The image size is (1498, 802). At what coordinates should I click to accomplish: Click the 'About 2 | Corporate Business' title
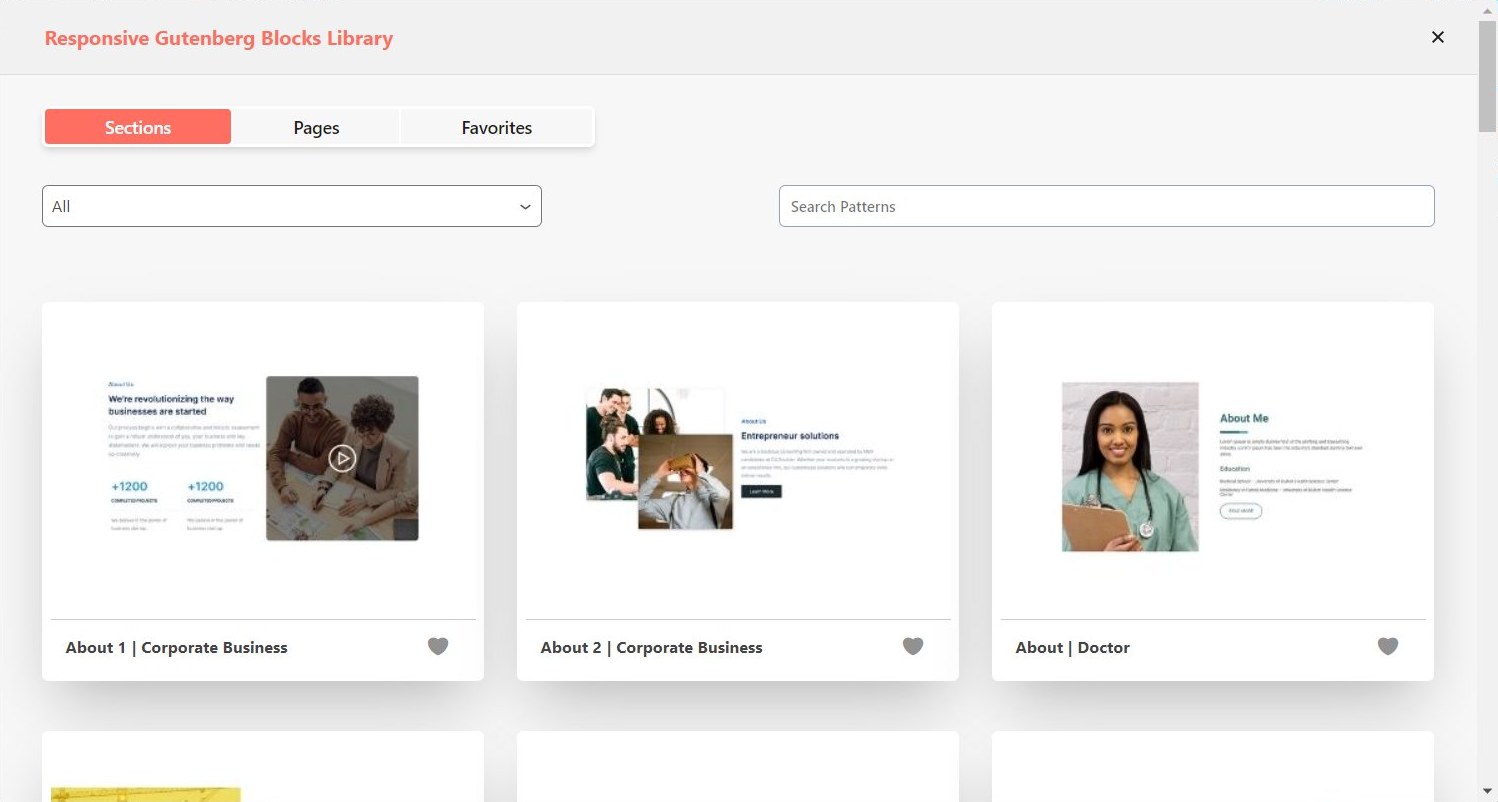tap(652, 648)
